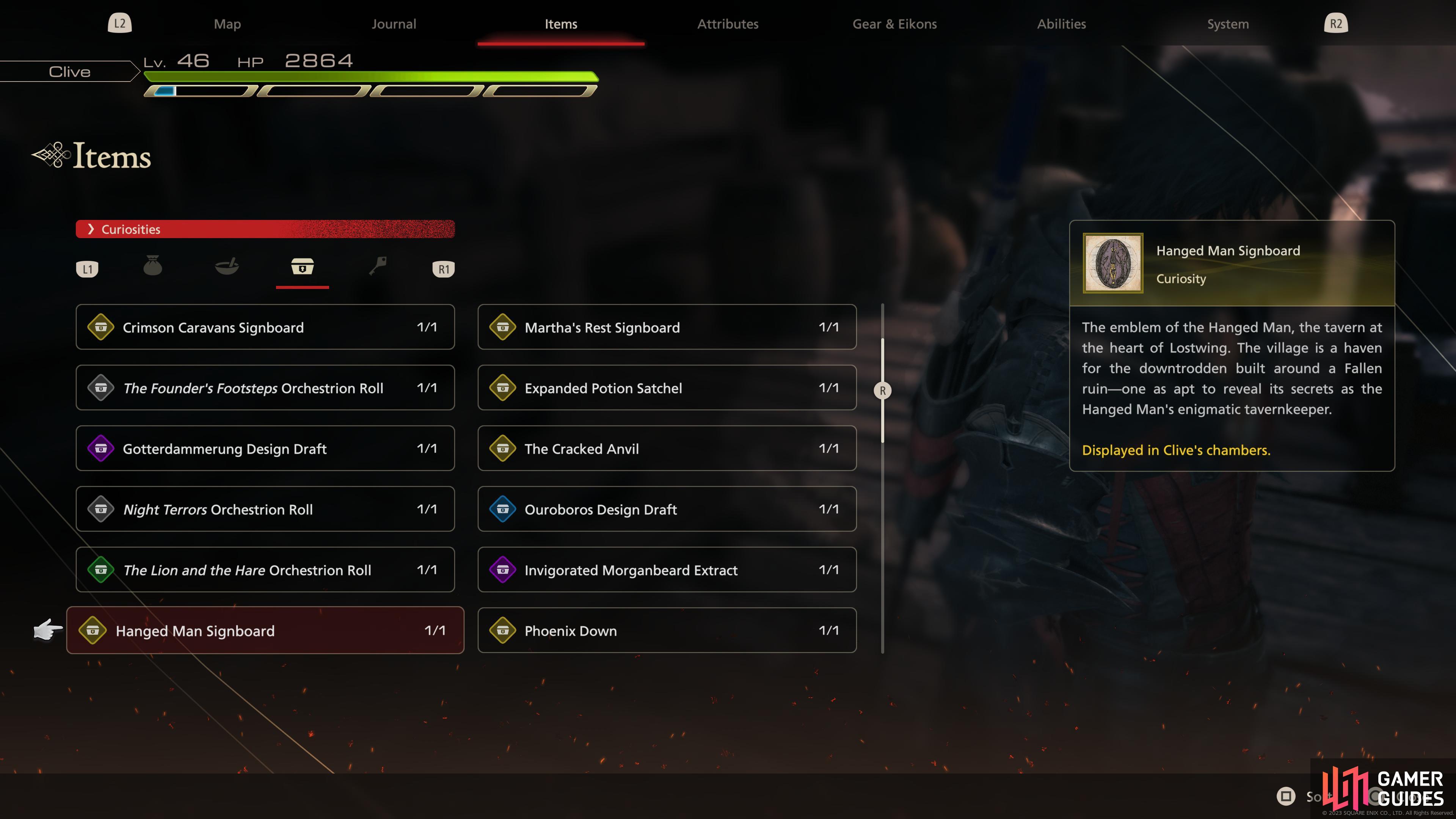Click the R scrollbar handle
Screen dimensions: 1456x819
(882, 391)
